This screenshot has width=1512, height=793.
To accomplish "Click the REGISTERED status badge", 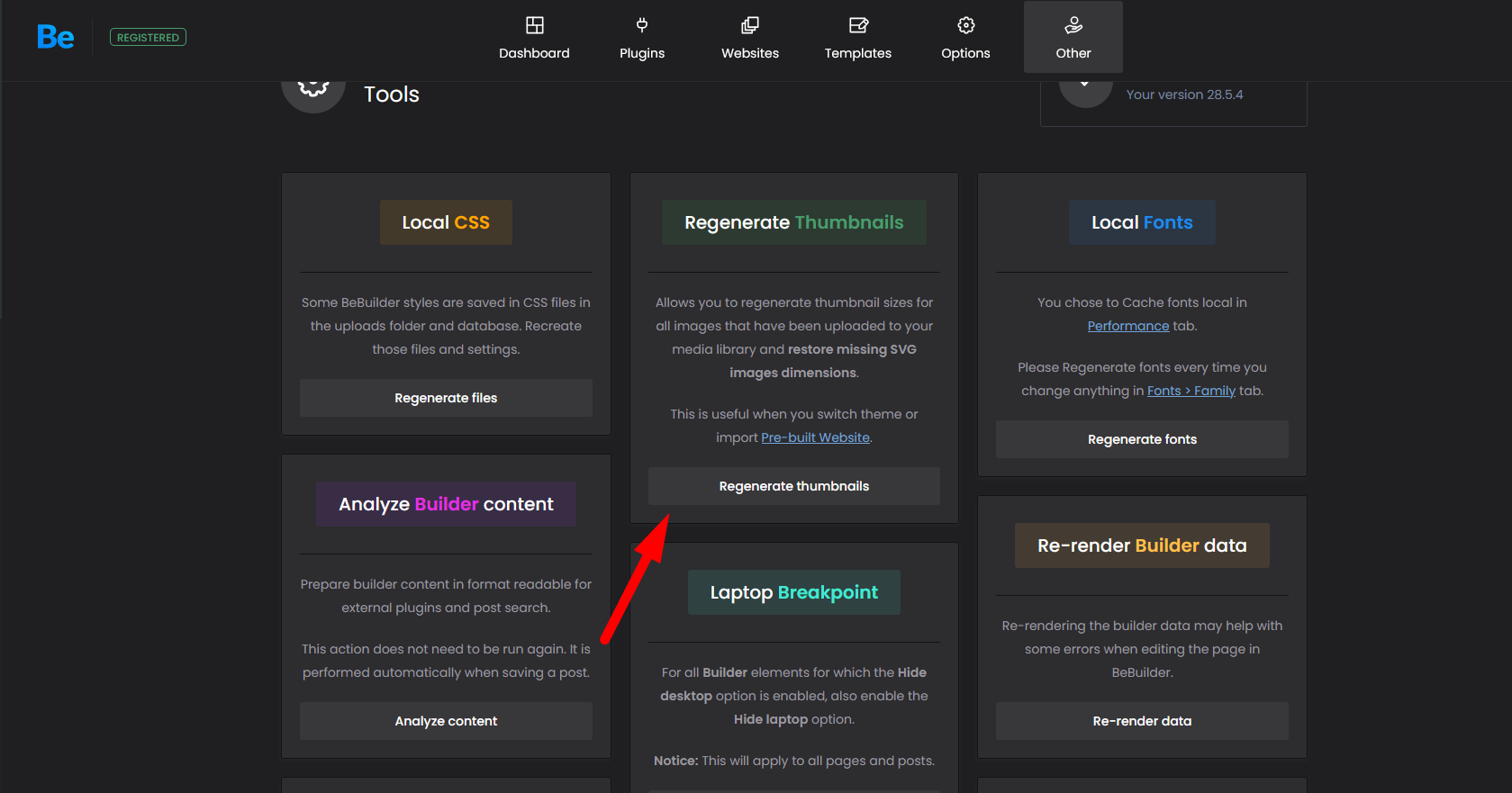I will pyautogui.click(x=149, y=37).
